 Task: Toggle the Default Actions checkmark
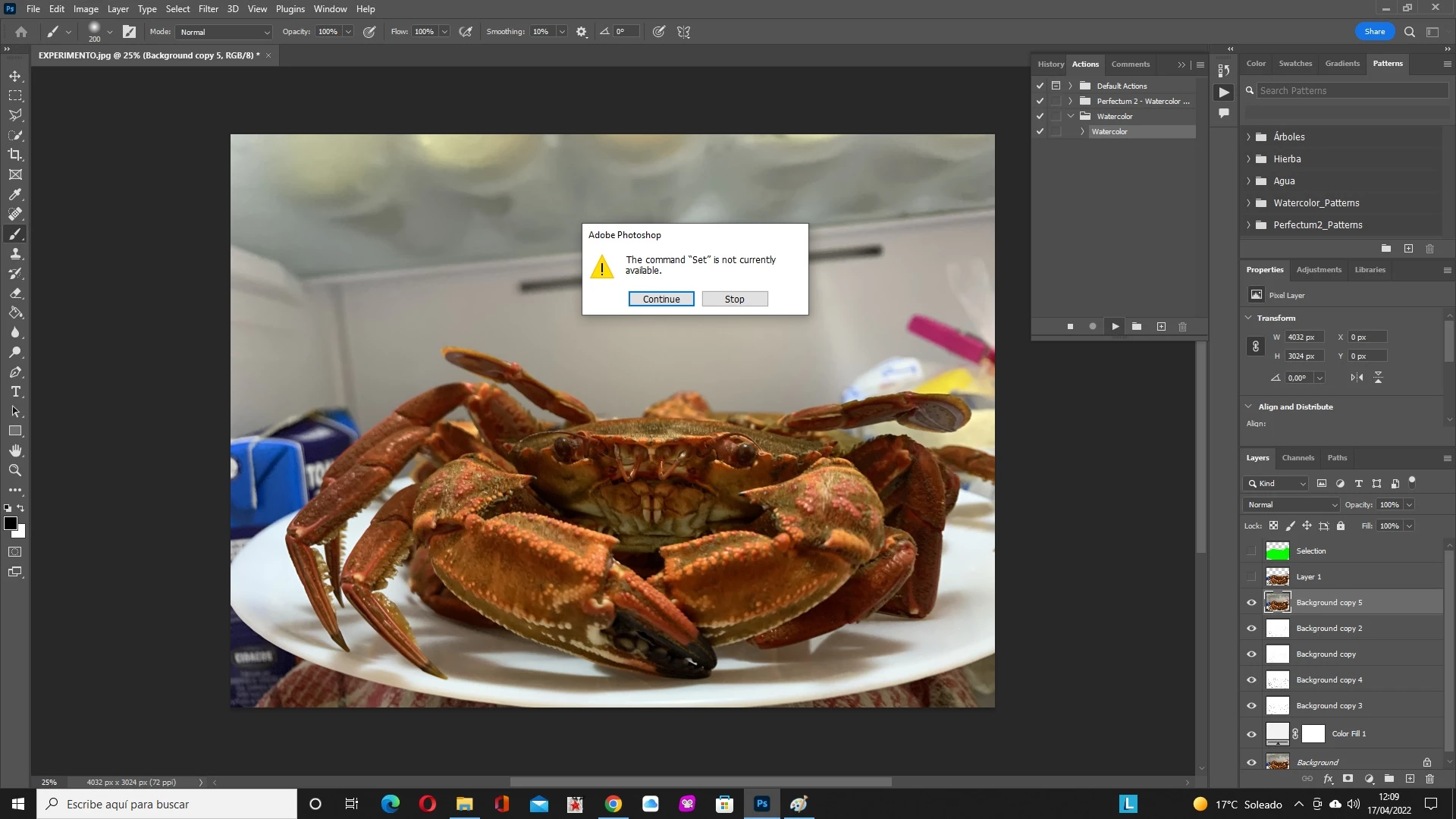(1040, 86)
